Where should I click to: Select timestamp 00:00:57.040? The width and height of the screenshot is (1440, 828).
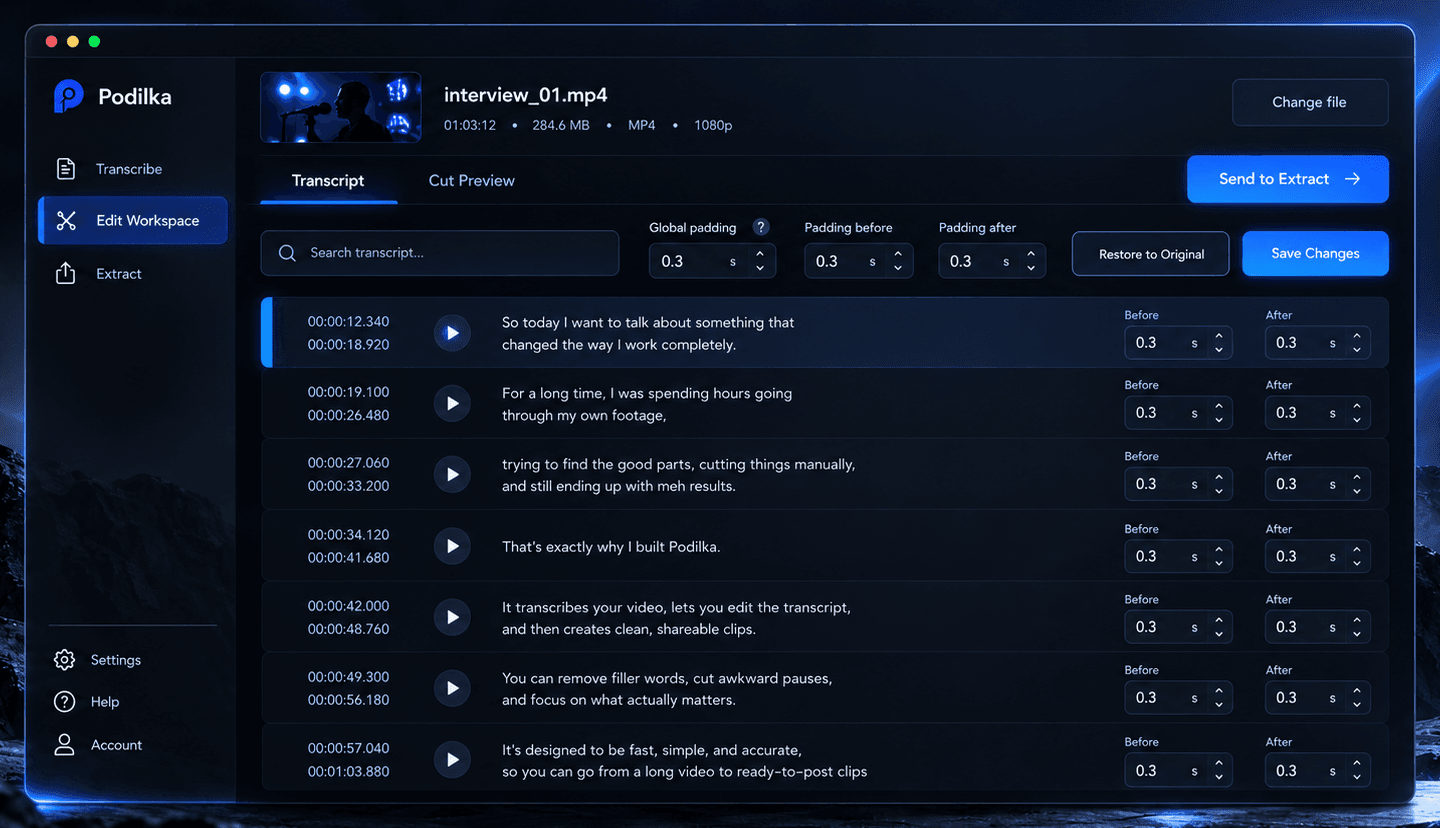click(x=349, y=748)
